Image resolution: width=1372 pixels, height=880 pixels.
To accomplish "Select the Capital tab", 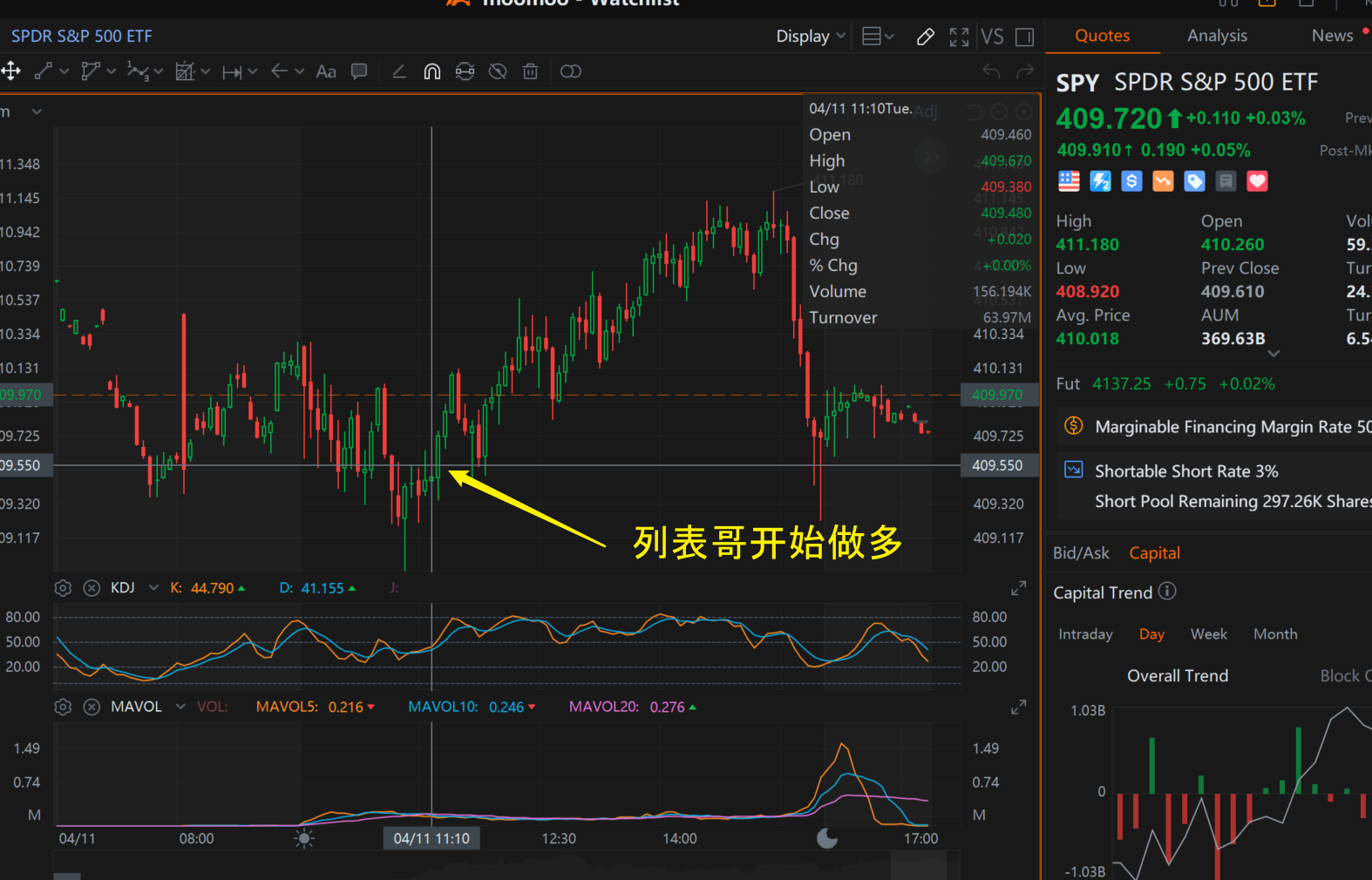I will 1154,553.
